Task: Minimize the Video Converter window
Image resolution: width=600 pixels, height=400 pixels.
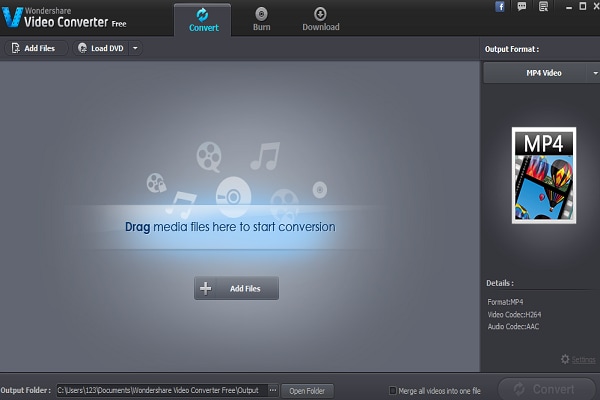Action: click(569, 7)
